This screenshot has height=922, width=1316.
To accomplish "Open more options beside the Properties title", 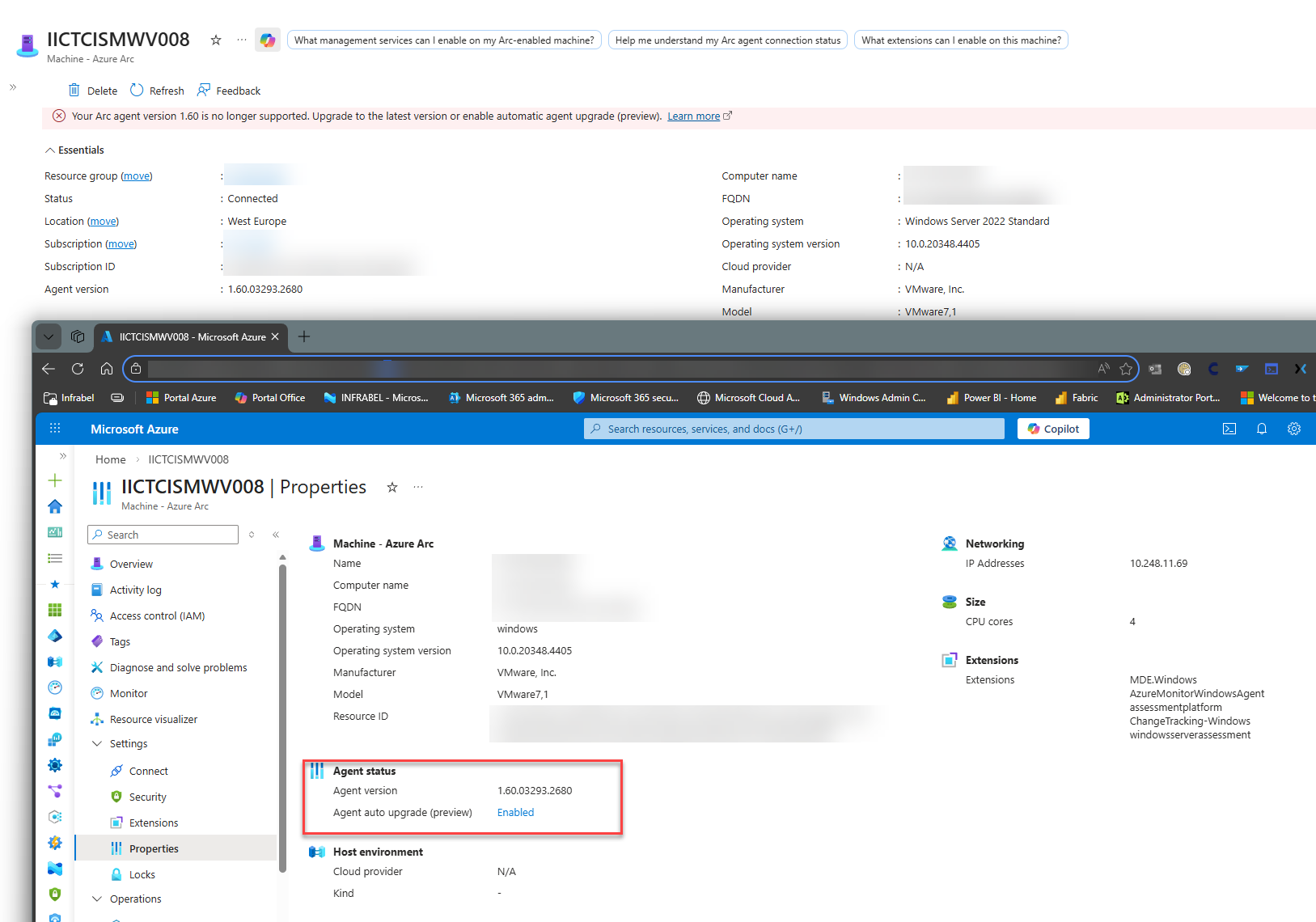I will pyautogui.click(x=418, y=487).
